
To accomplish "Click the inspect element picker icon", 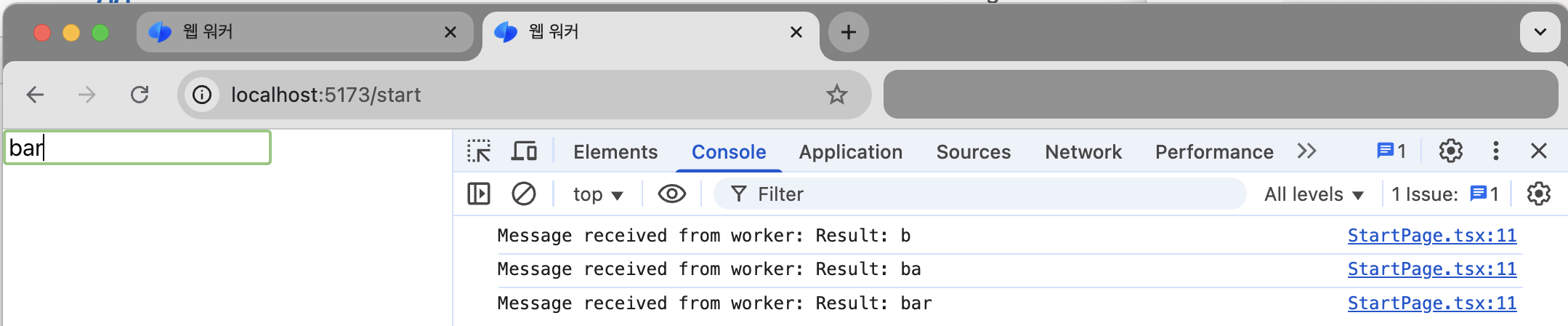I will click(479, 151).
